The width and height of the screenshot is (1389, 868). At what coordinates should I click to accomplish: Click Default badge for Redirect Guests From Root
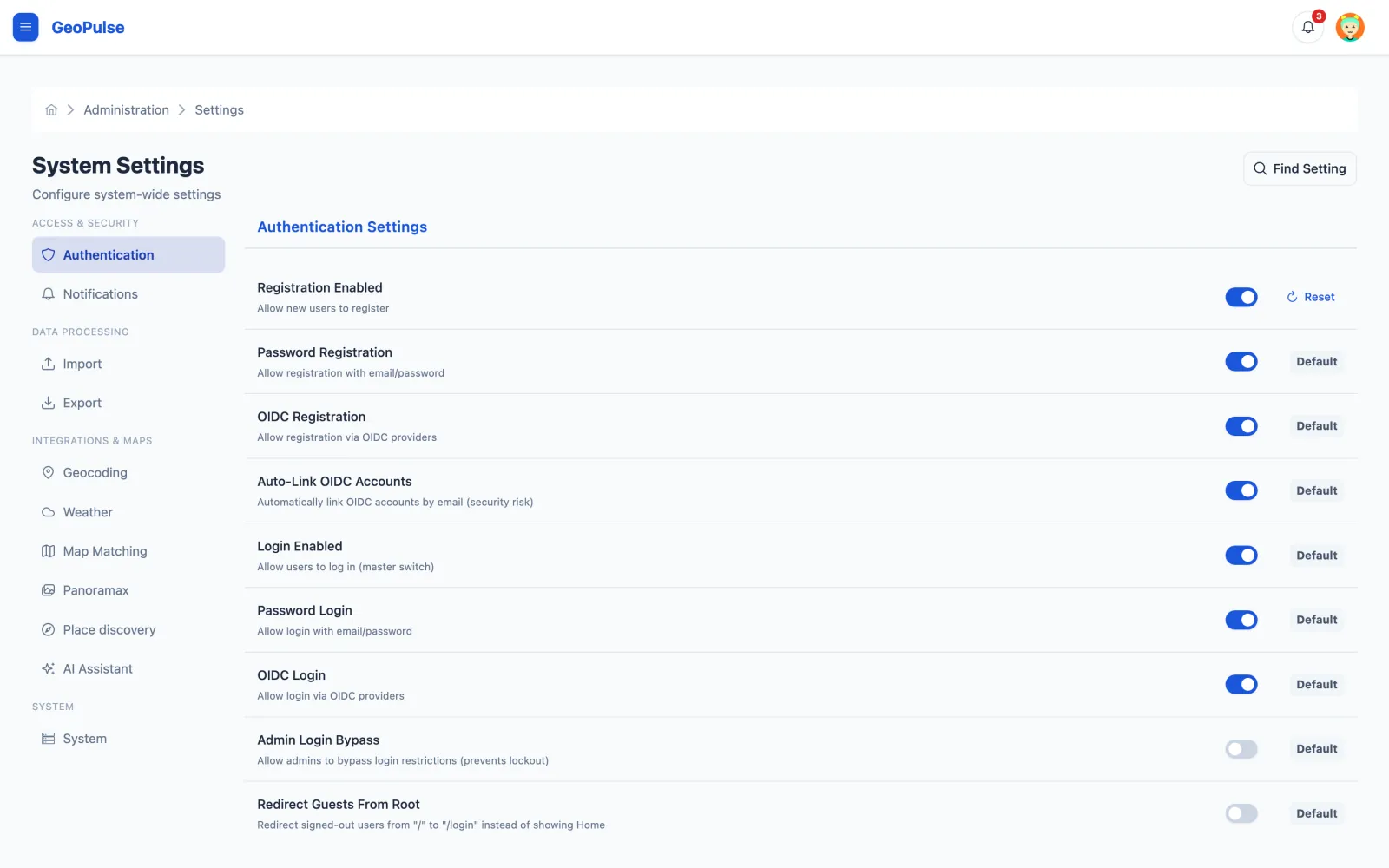point(1317,814)
